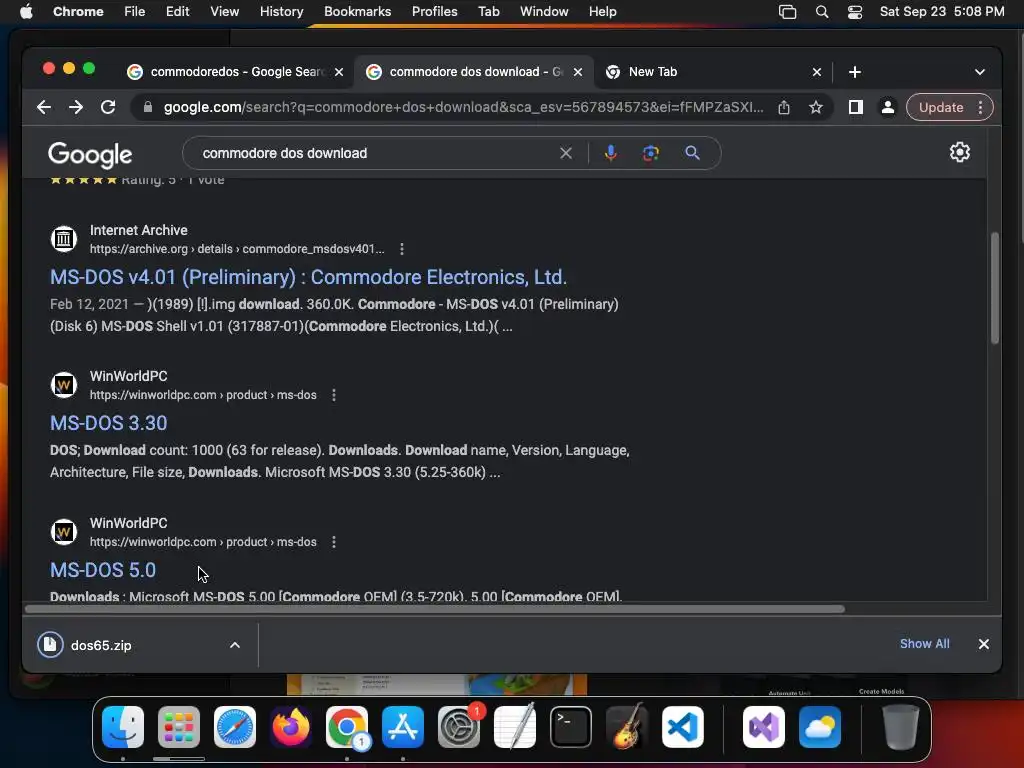The width and height of the screenshot is (1024, 768).
Task: Click the site security padlock icon
Action: click(x=148, y=107)
